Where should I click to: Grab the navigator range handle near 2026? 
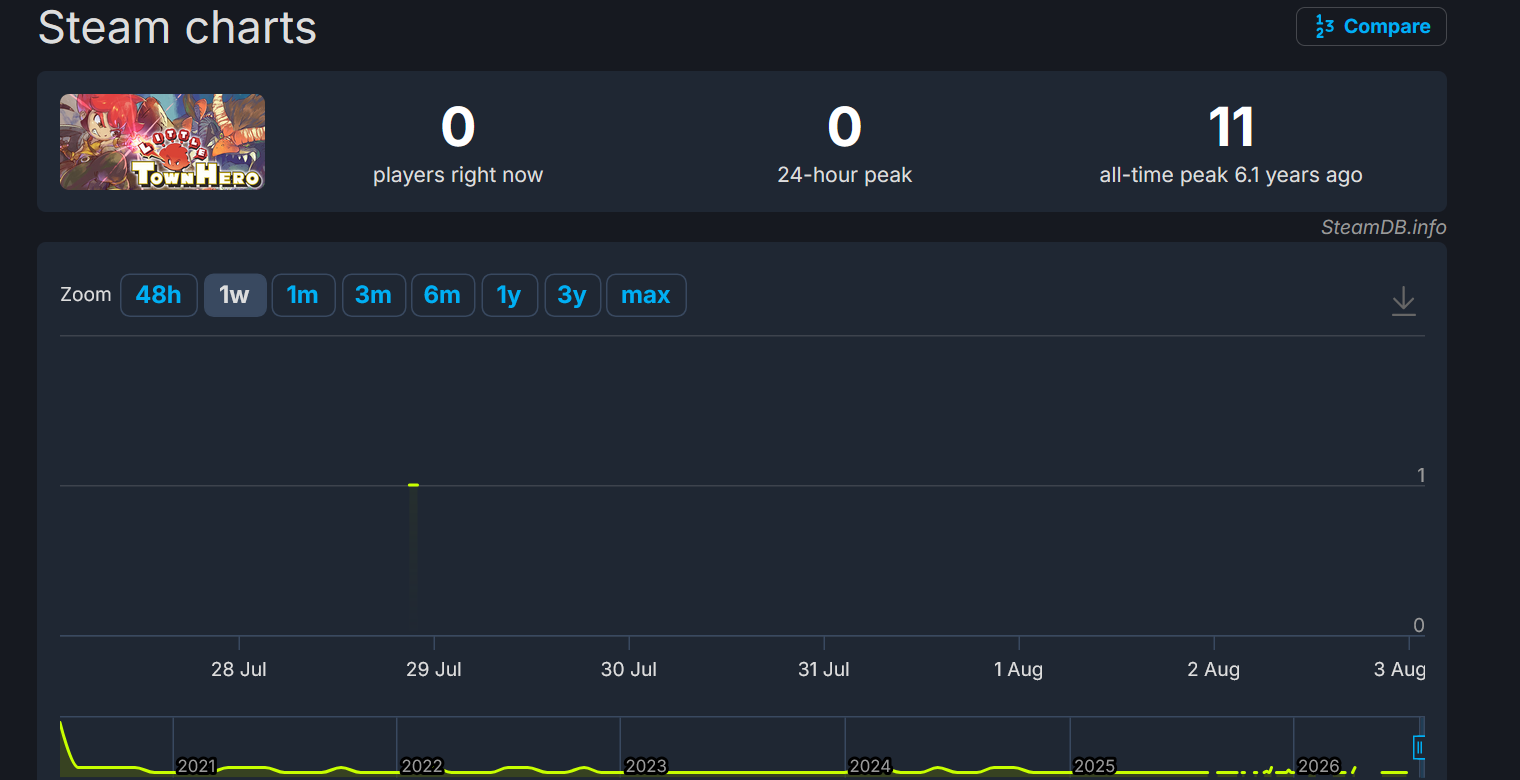click(1418, 746)
